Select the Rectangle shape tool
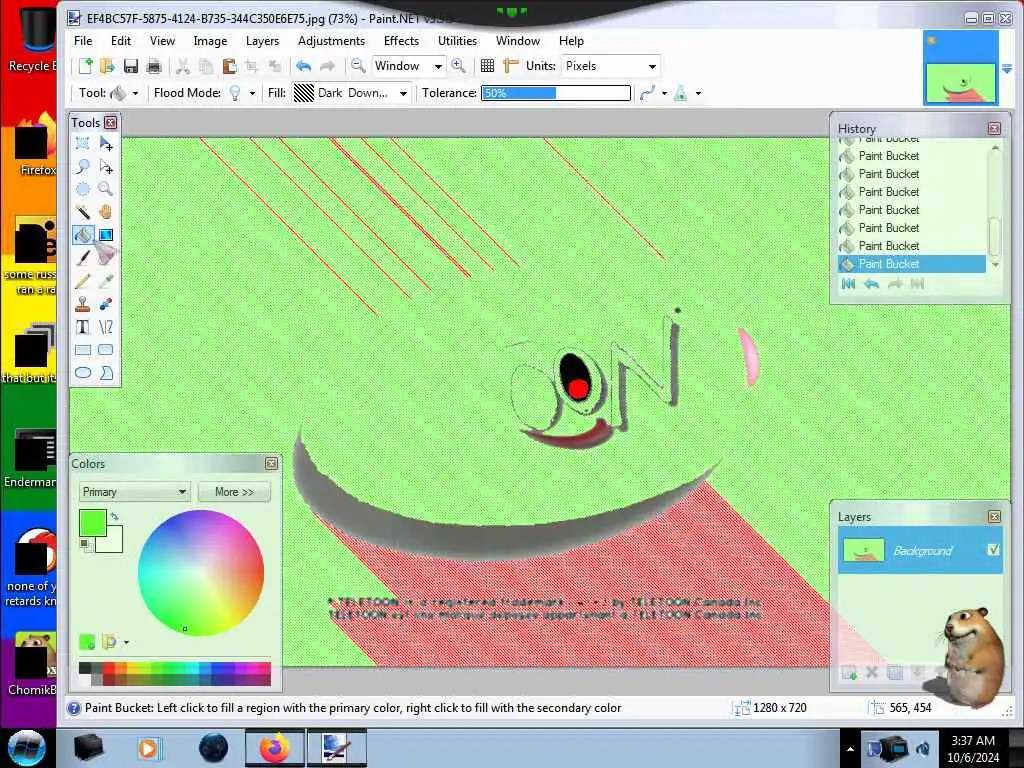The height and width of the screenshot is (768, 1024). (x=83, y=350)
